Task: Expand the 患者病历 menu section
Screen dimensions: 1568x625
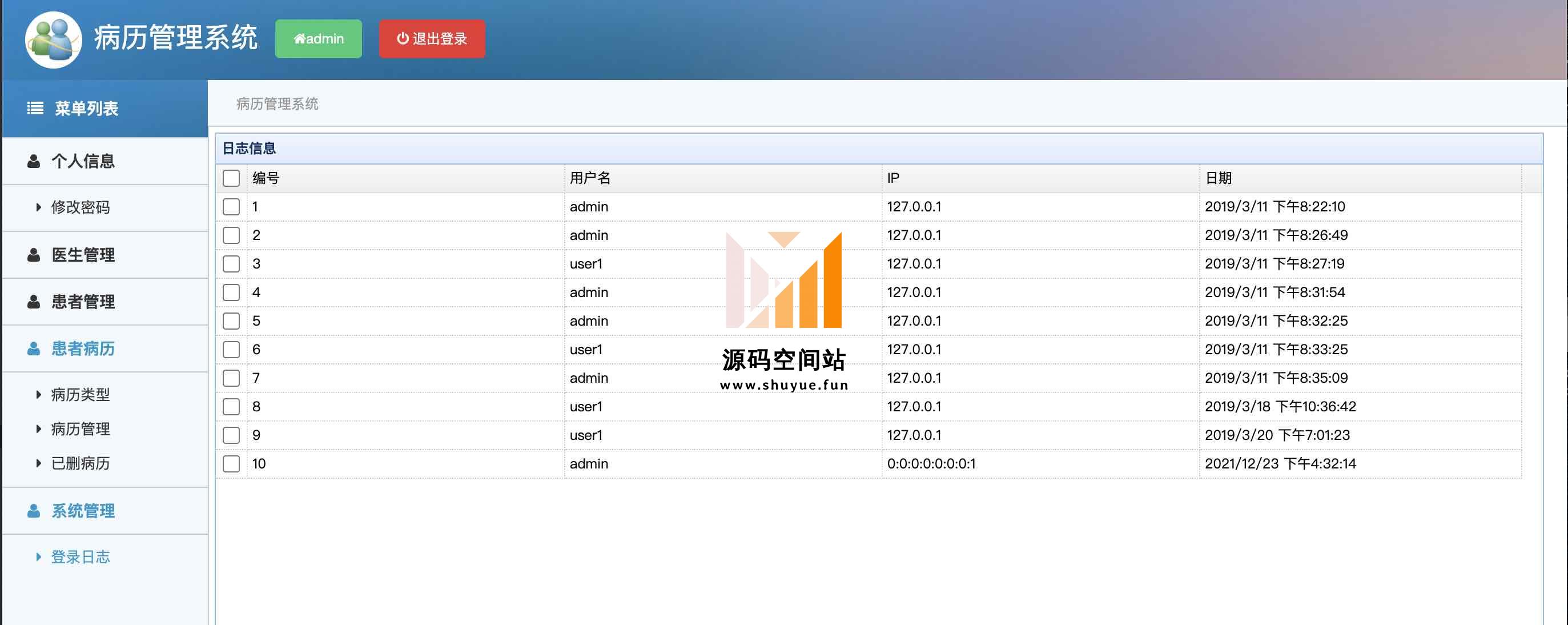Action: coord(105,349)
